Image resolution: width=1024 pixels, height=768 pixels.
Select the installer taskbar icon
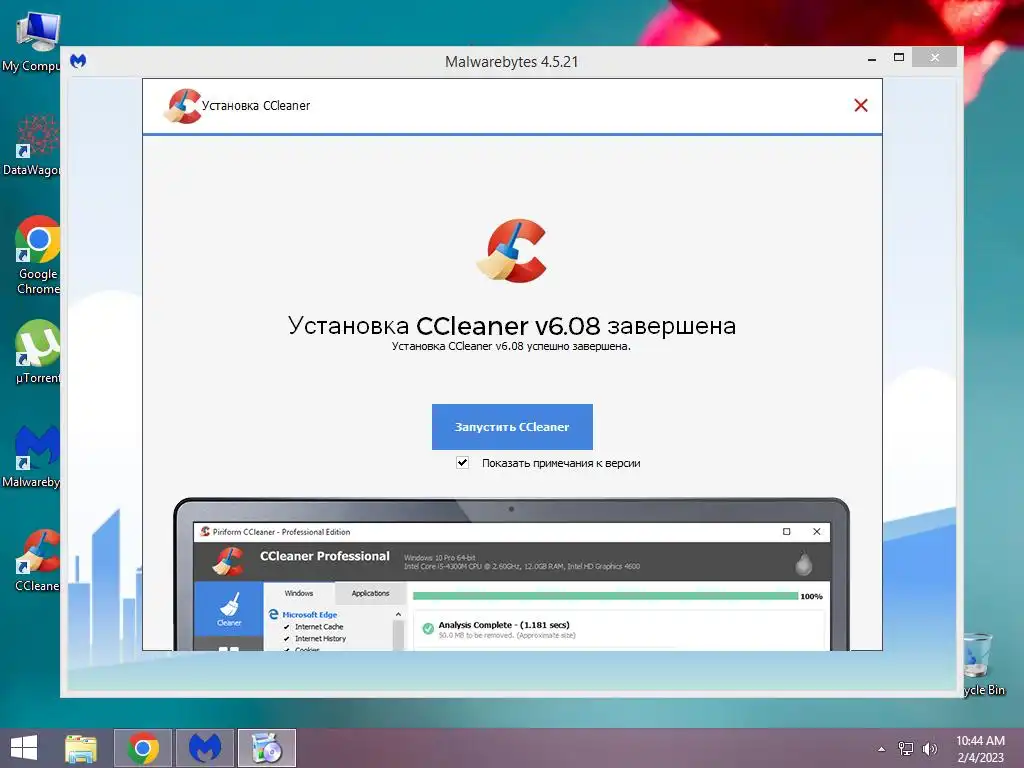pos(266,748)
